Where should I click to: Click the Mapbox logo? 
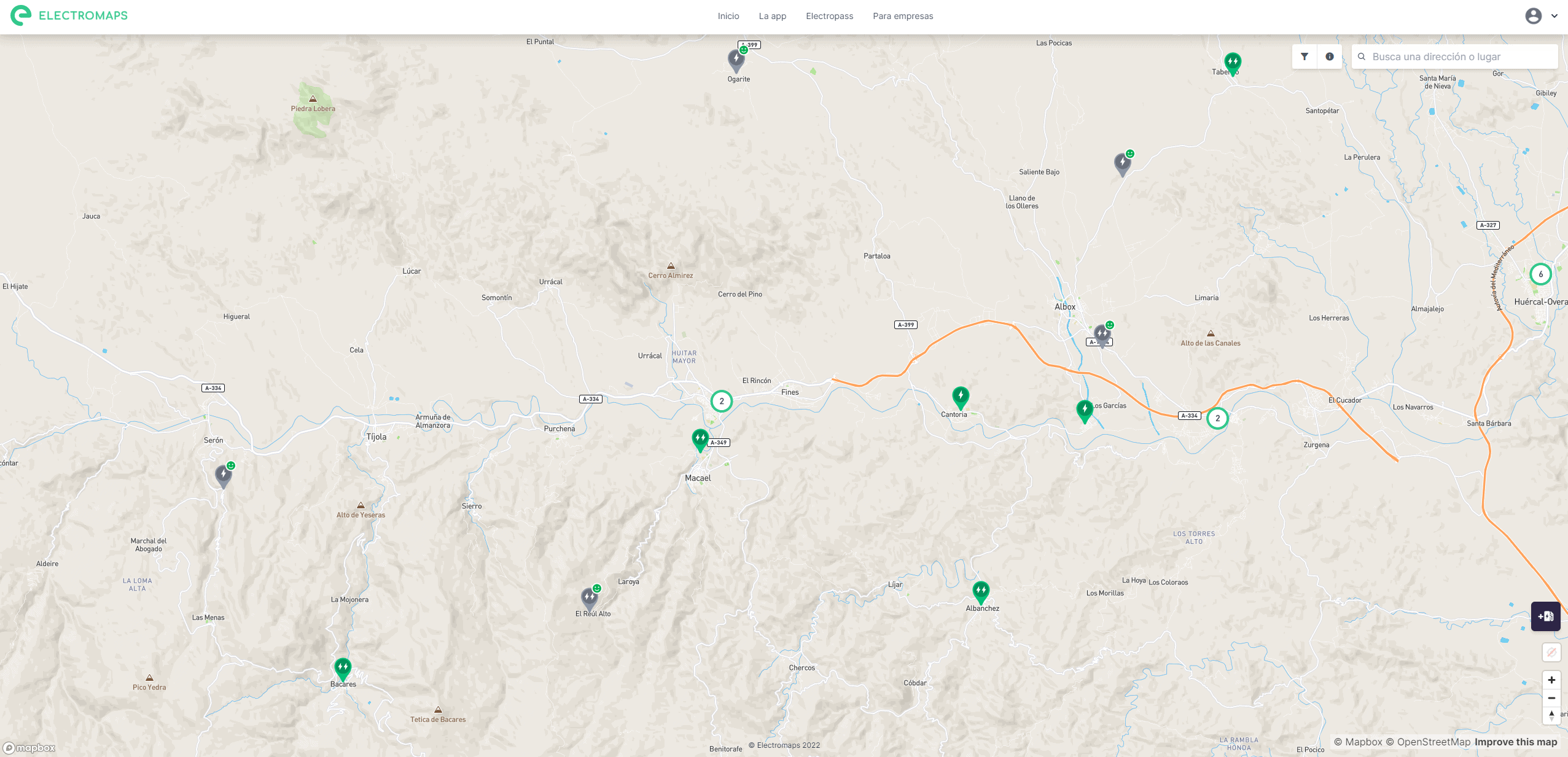tap(29, 747)
